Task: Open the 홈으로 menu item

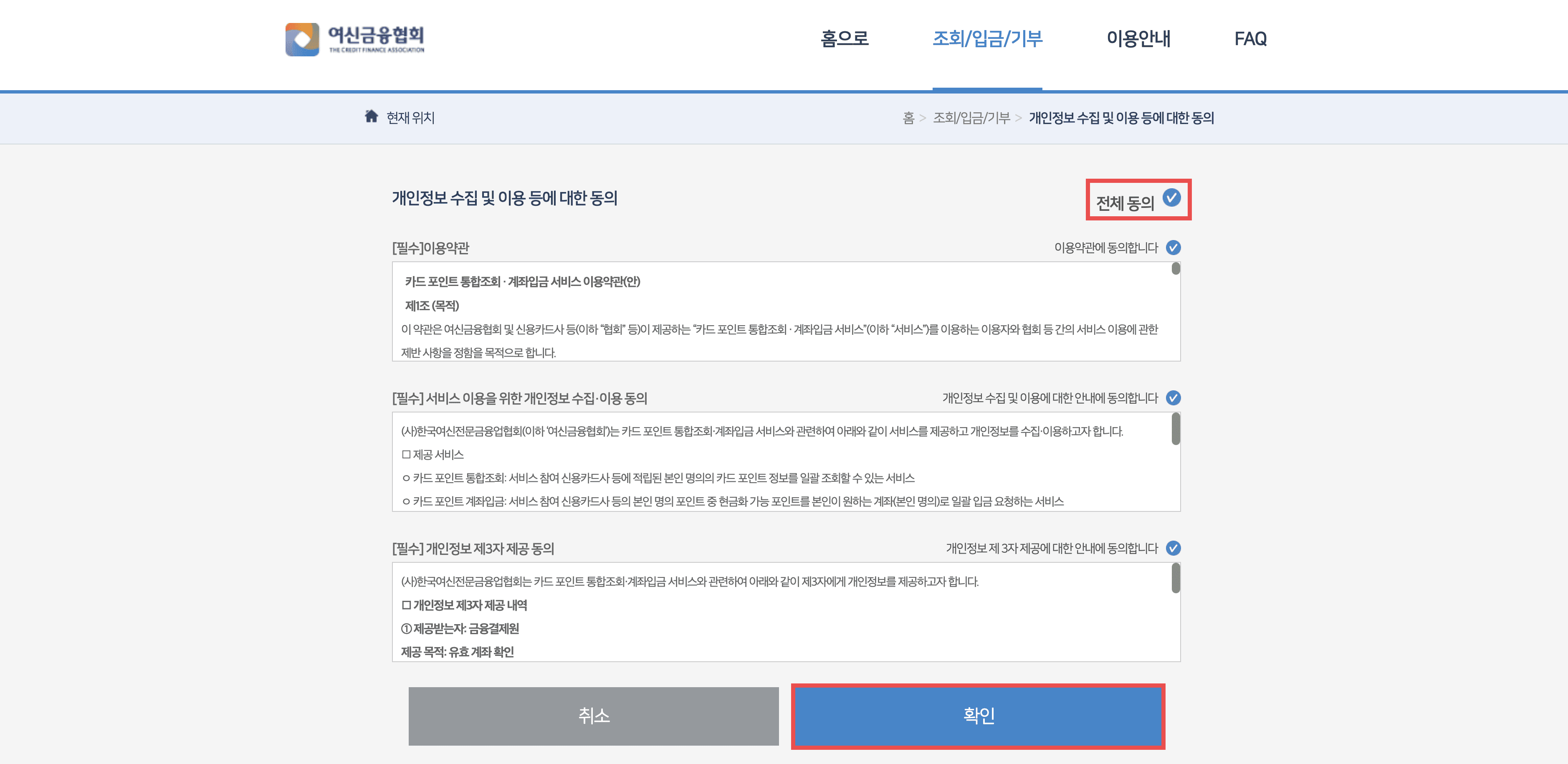Action: (x=845, y=38)
